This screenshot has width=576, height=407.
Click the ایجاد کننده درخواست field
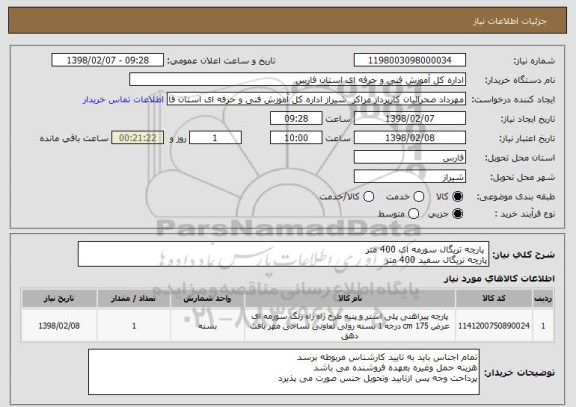click(x=316, y=99)
